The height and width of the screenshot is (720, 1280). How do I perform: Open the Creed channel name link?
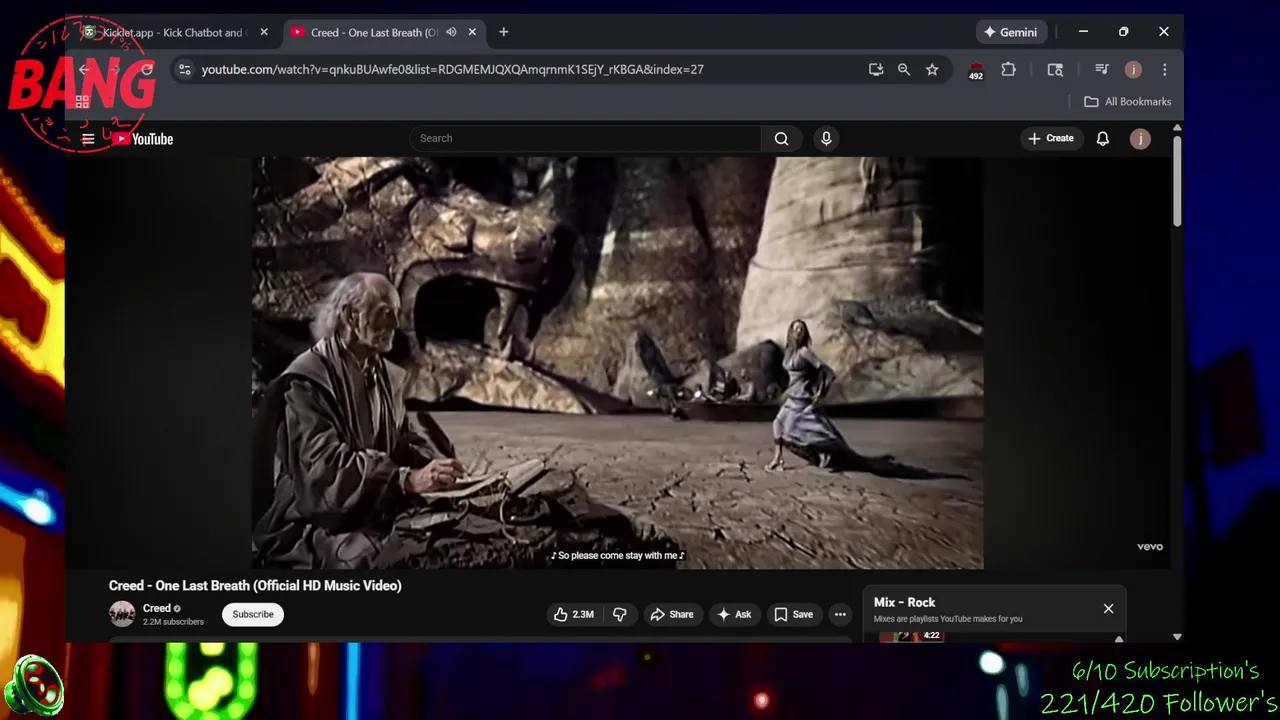157,608
